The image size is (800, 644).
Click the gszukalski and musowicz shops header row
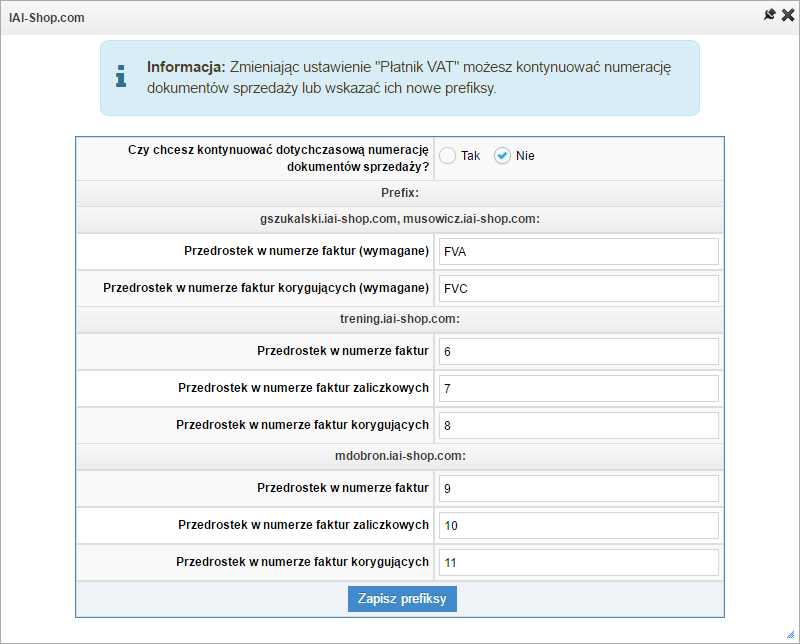[x=400, y=219]
